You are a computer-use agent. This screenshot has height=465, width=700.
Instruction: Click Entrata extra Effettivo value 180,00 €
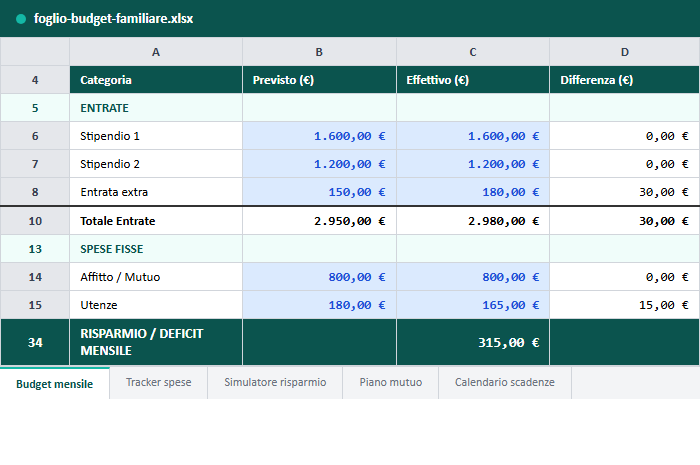[x=473, y=192]
